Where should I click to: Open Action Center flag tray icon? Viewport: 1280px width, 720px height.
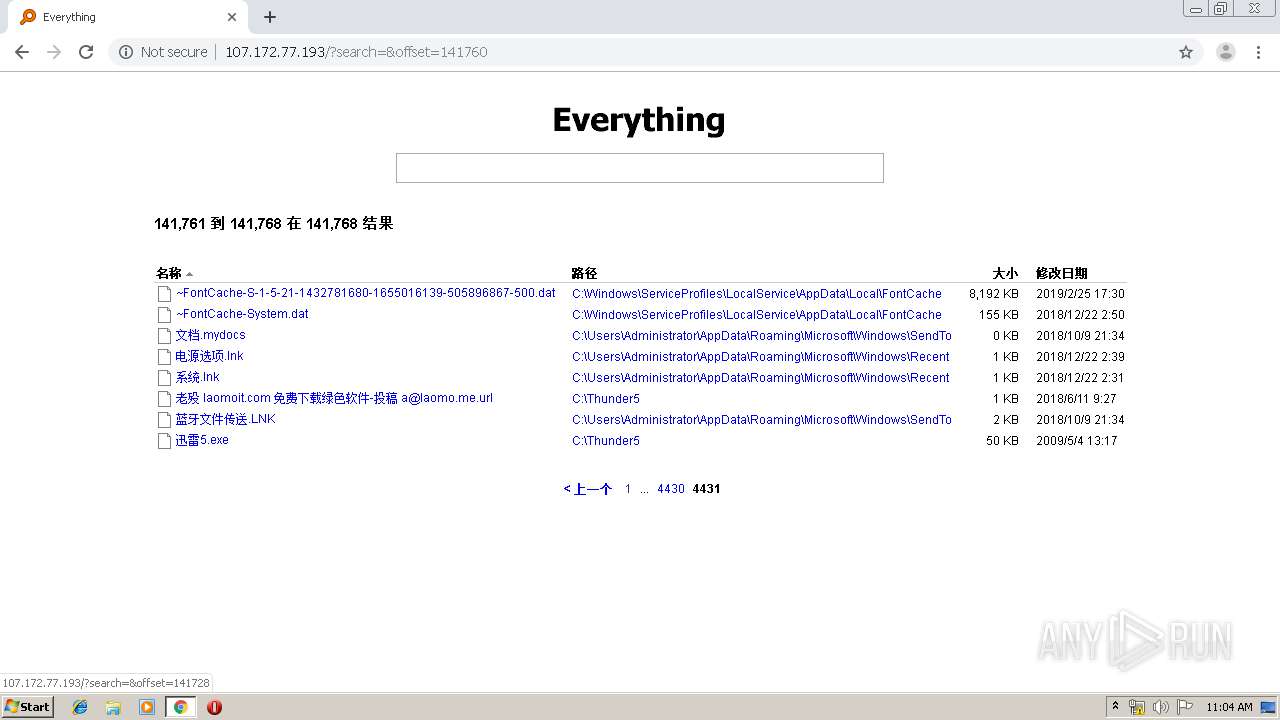pyautogui.click(x=1185, y=707)
